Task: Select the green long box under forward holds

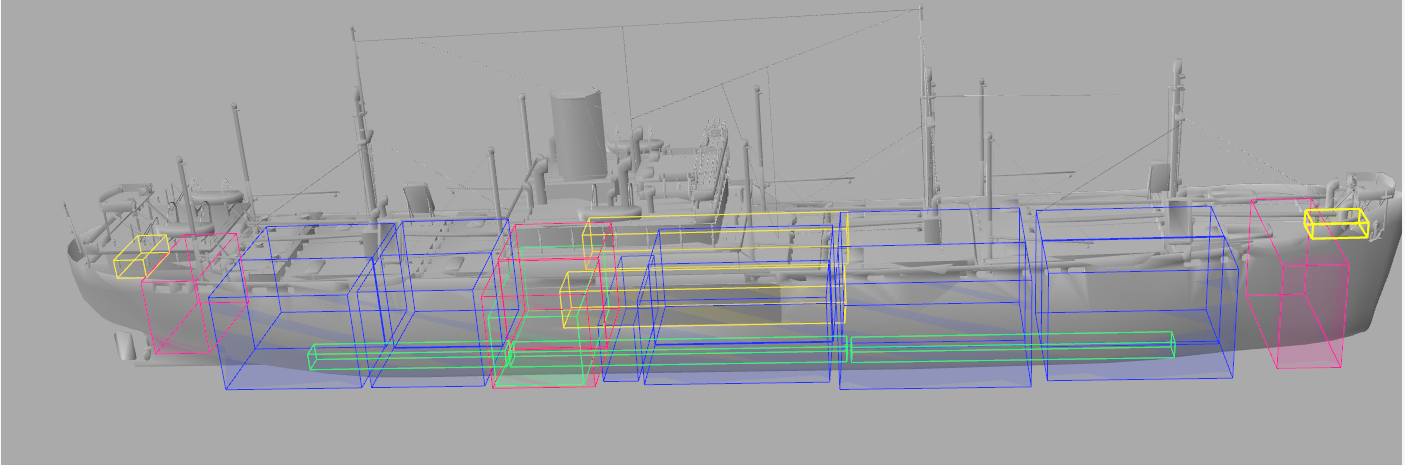Action: [1010, 348]
